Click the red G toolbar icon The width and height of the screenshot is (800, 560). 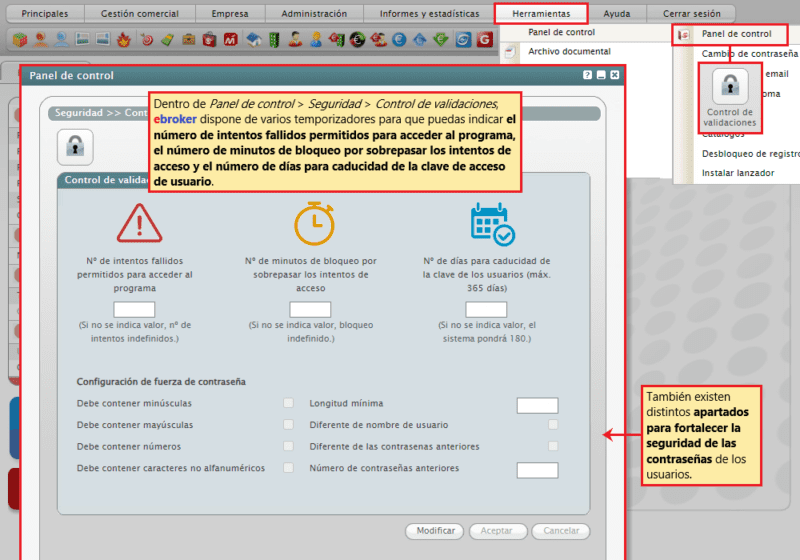tap(484, 39)
